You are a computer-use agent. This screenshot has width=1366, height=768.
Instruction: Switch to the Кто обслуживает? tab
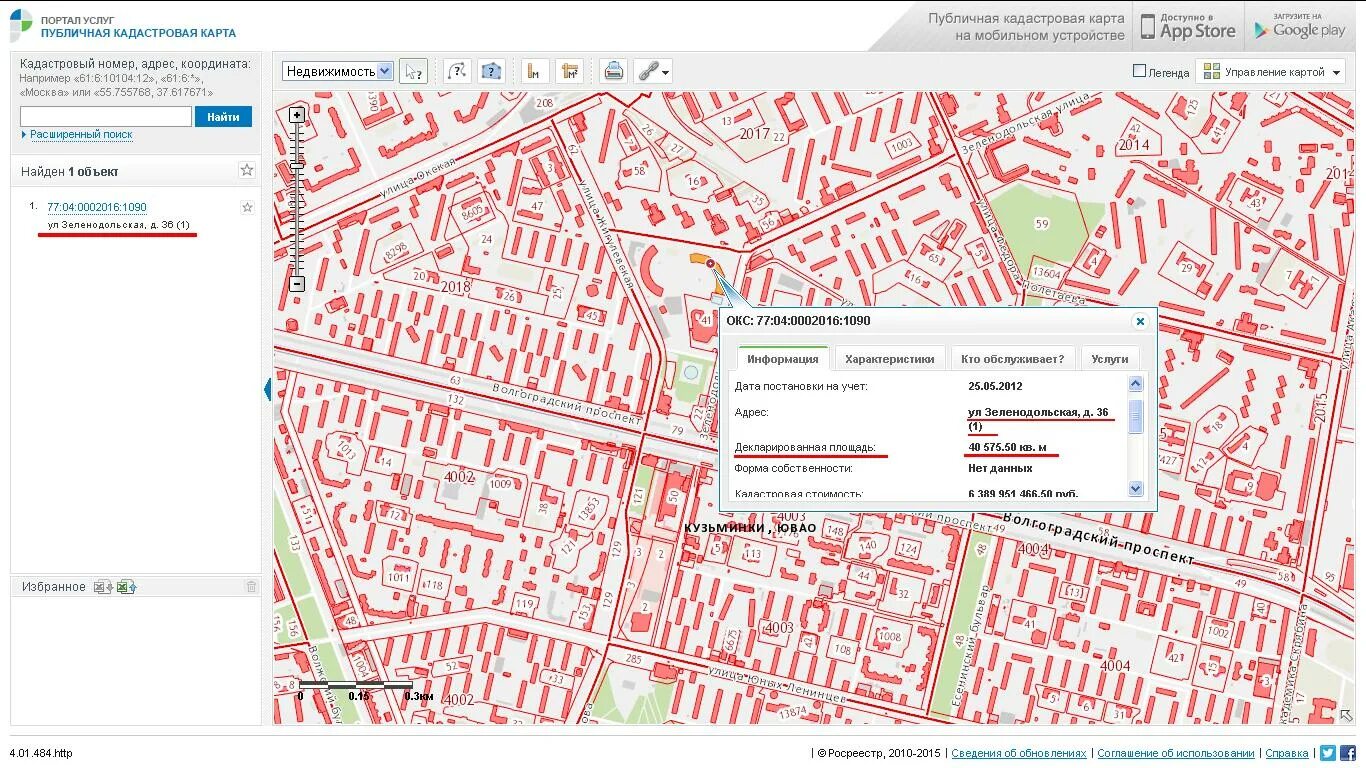[x=1013, y=359]
